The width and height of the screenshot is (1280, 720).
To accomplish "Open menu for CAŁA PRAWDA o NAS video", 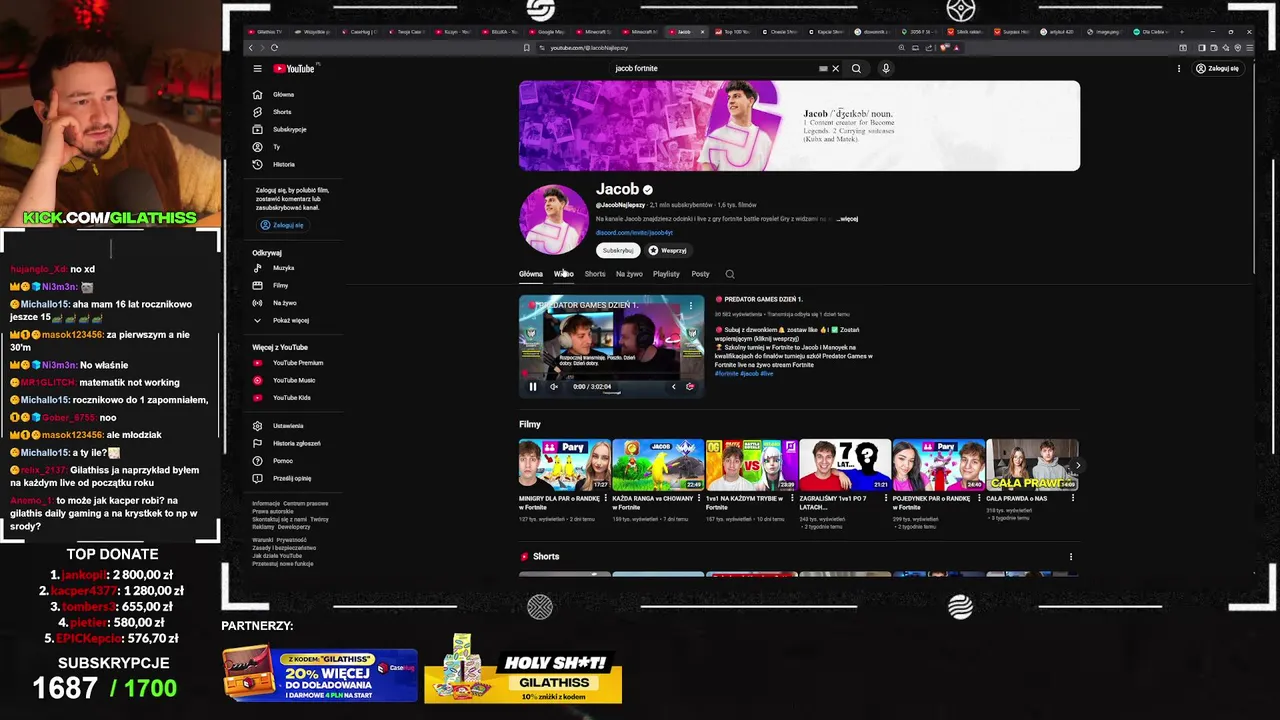I will (x=1074, y=498).
